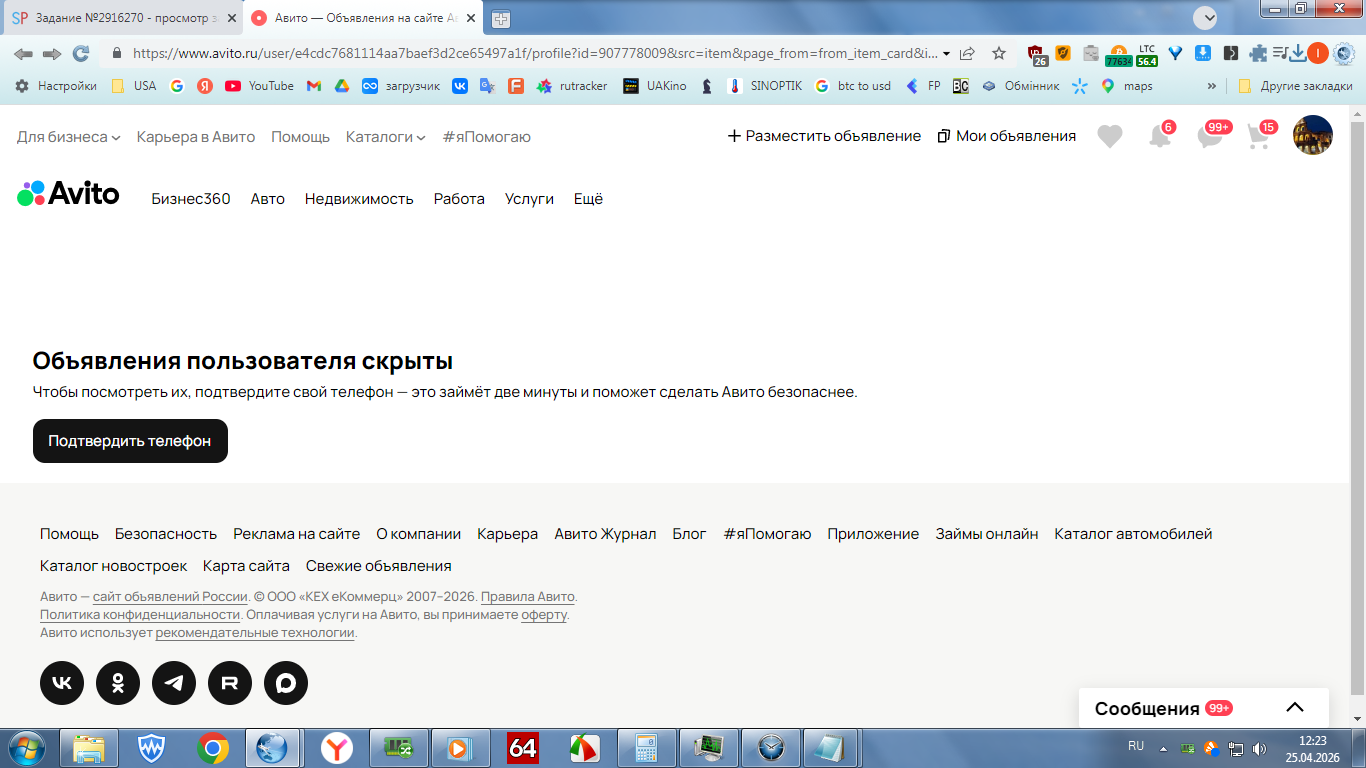This screenshot has width=1366, height=768.
Task: Open the VK social network icon in footer
Action: point(62,683)
